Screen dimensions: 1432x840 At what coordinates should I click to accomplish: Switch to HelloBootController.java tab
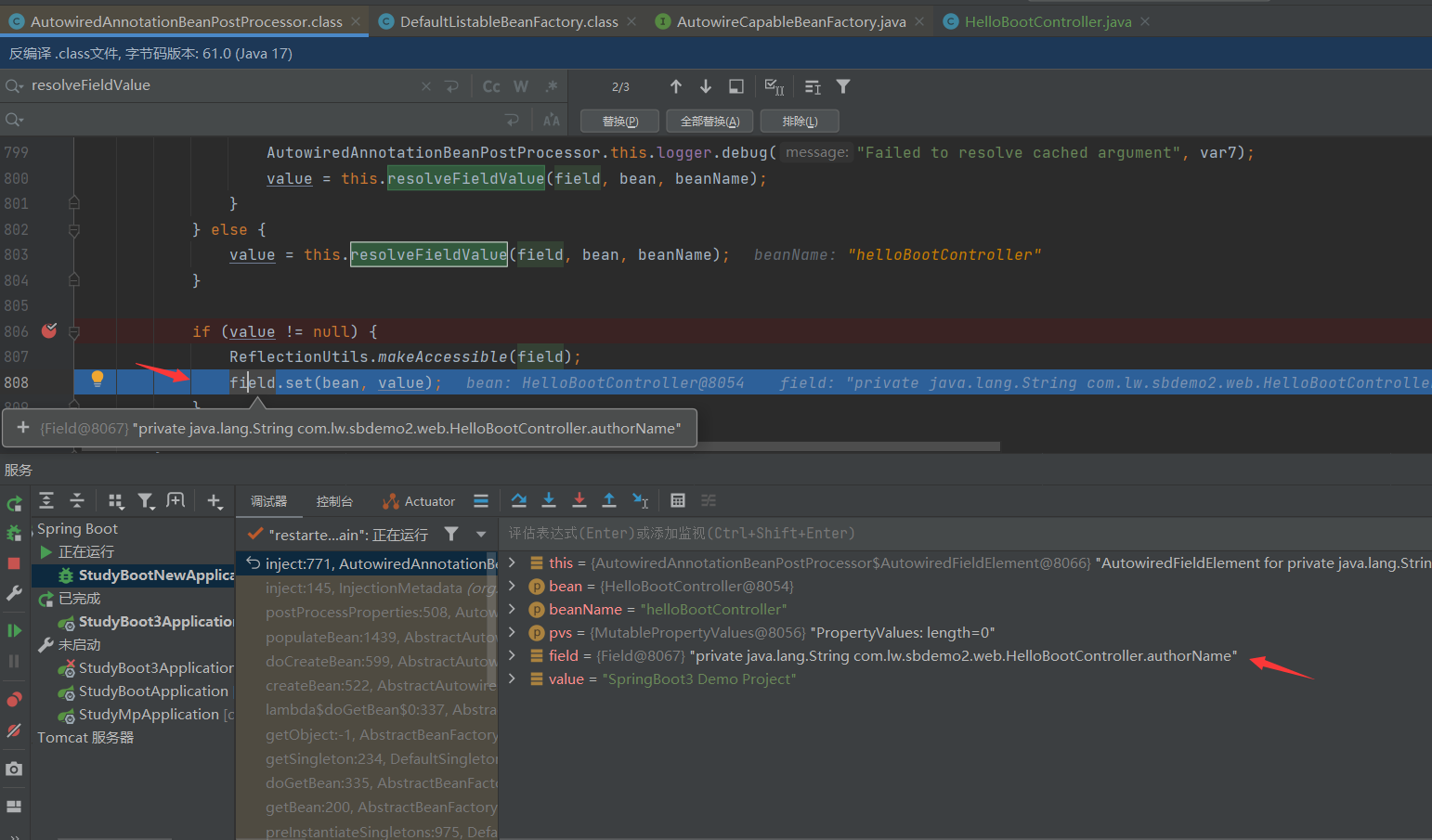1048,21
